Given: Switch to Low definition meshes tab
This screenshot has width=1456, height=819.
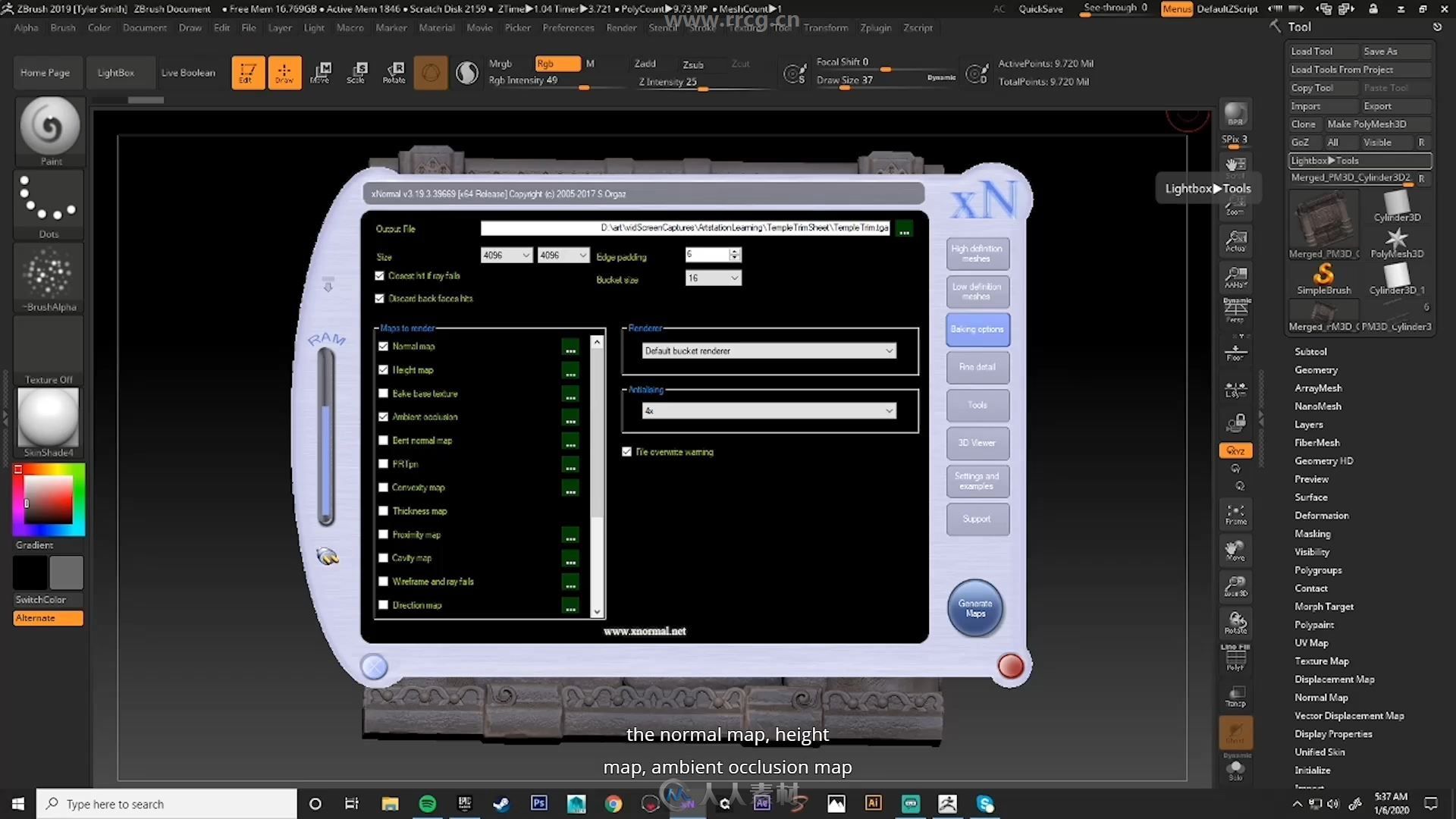Looking at the screenshot, I should click(977, 292).
